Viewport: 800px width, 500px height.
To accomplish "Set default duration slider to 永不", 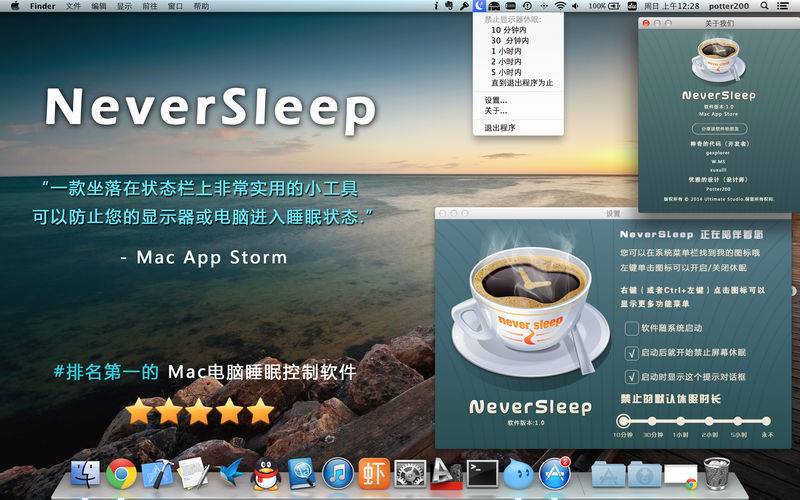I will pyautogui.click(x=766, y=421).
